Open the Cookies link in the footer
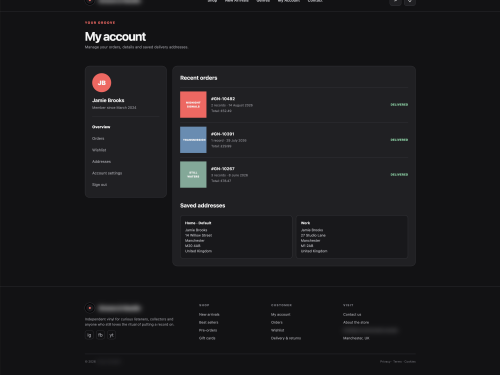Screen dimensions: 500x375 (410, 362)
